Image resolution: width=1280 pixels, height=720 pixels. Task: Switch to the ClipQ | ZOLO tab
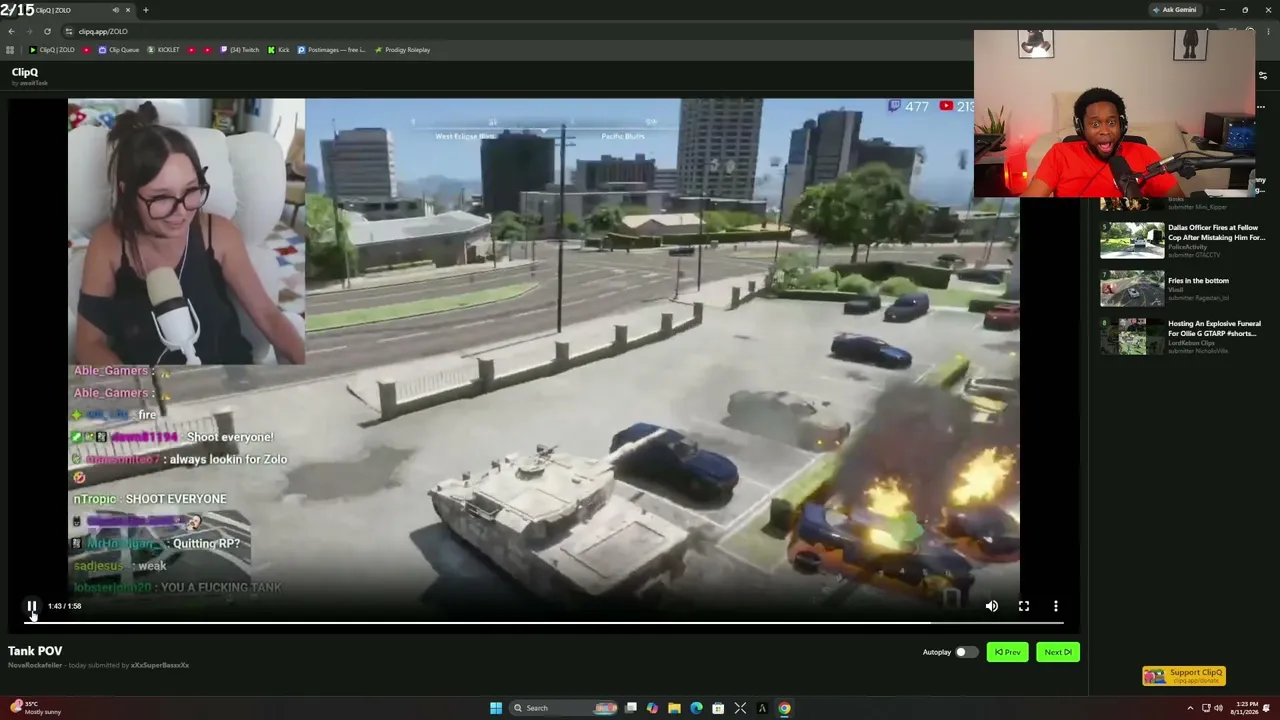[x=68, y=10]
